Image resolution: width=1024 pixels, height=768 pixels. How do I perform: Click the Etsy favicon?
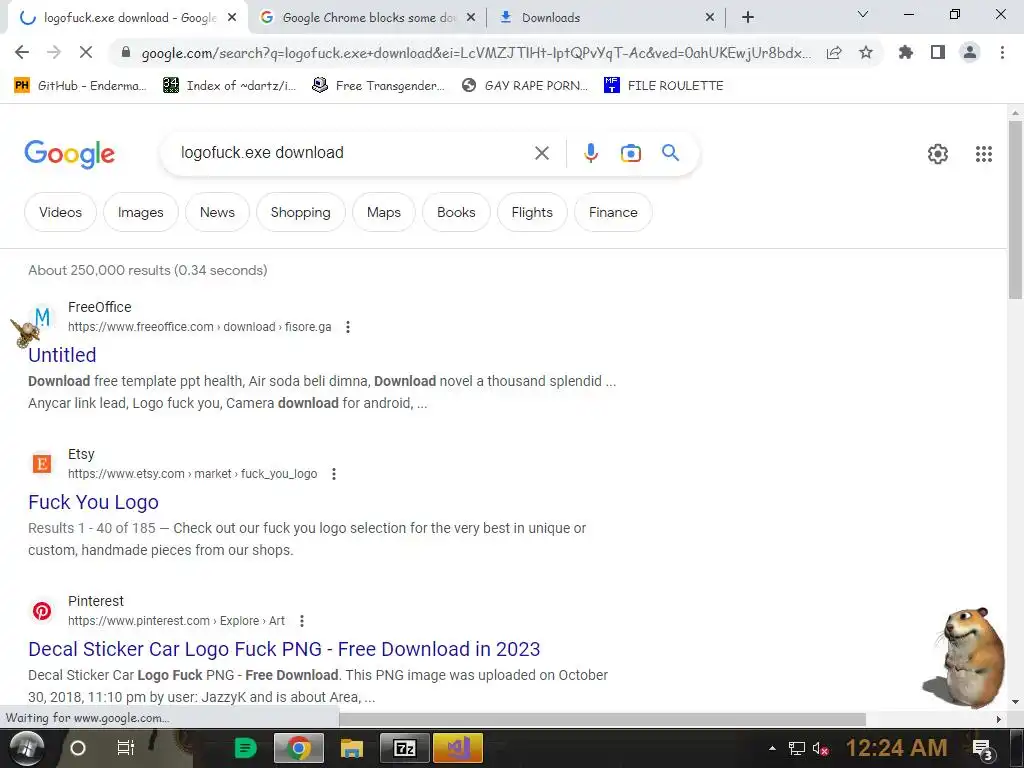pos(42,464)
